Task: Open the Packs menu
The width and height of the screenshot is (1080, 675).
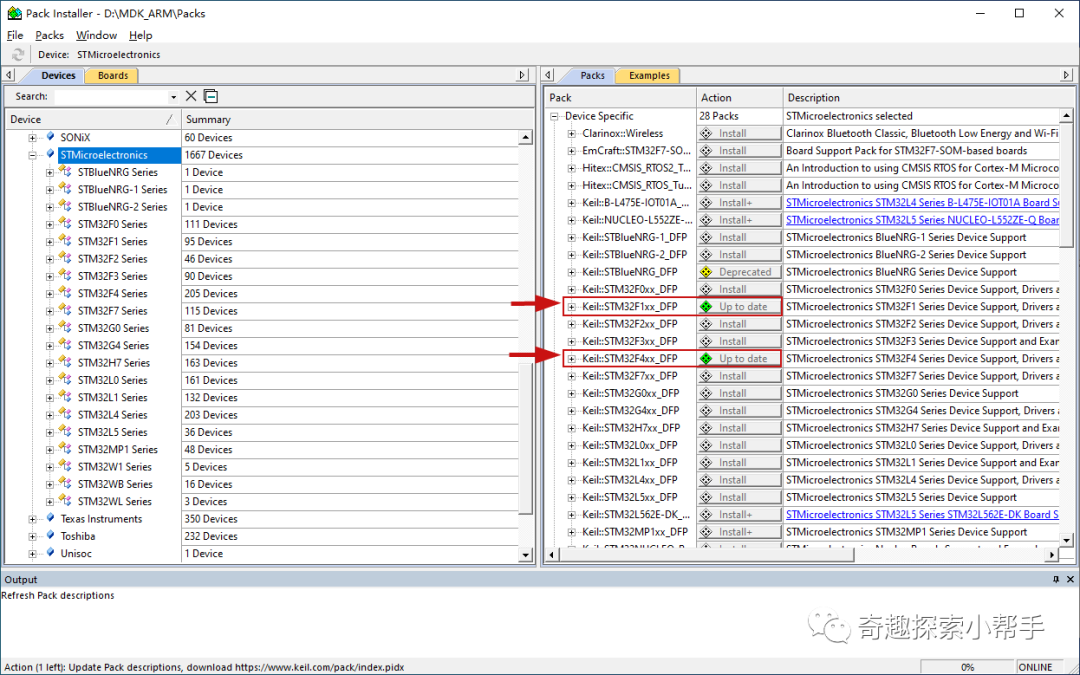Action: [x=50, y=35]
